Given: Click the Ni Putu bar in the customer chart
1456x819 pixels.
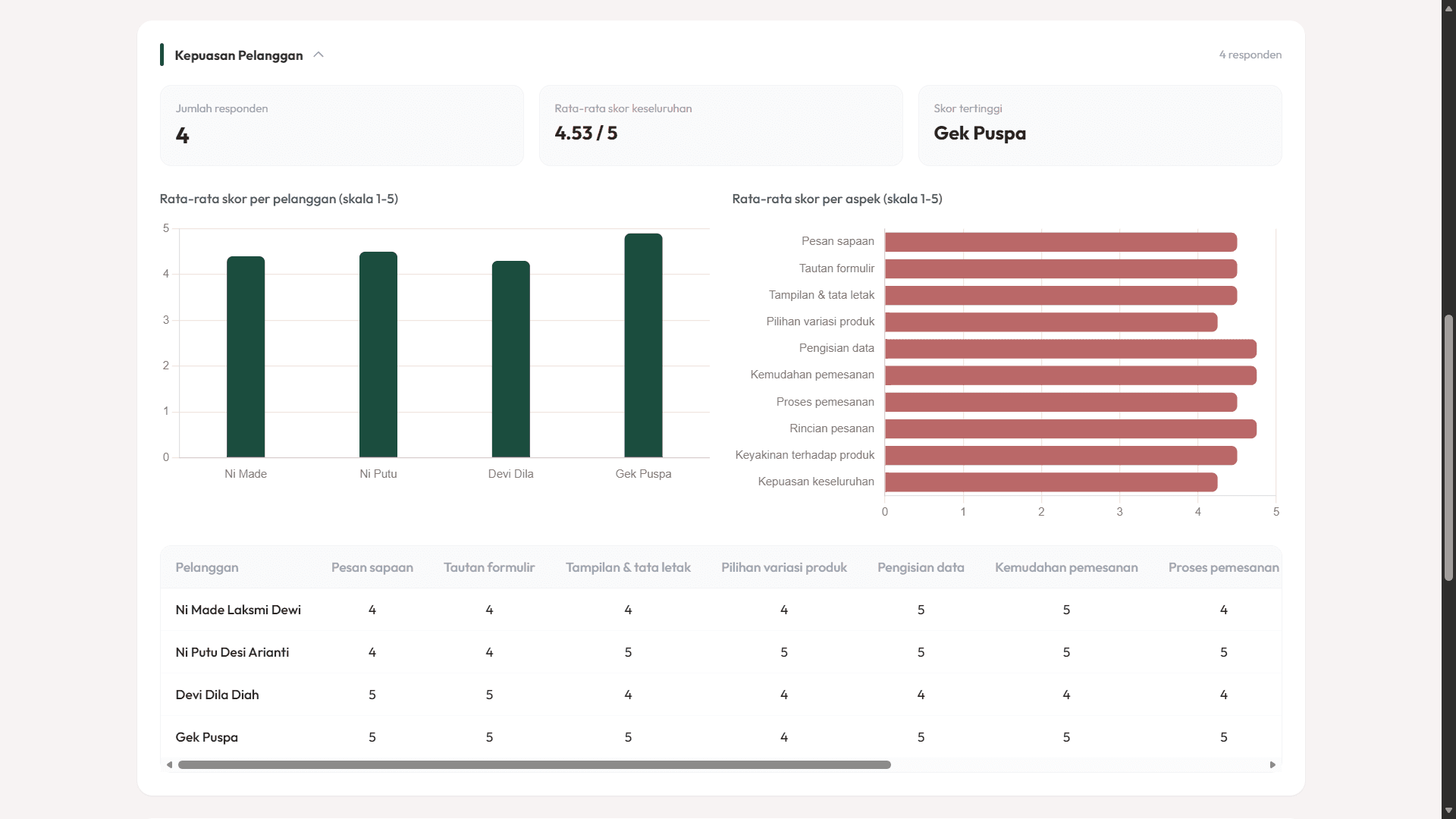Looking at the screenshot, I should coord(378,354).
